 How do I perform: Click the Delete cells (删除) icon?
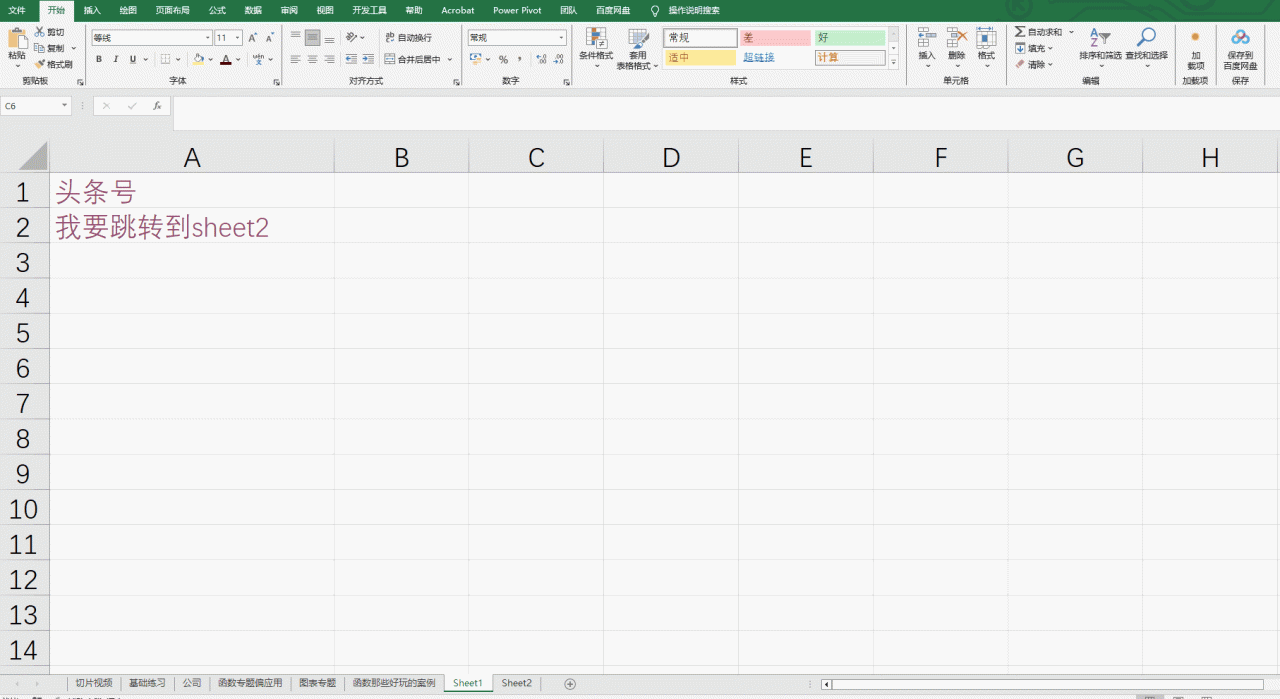pos(957,39)
